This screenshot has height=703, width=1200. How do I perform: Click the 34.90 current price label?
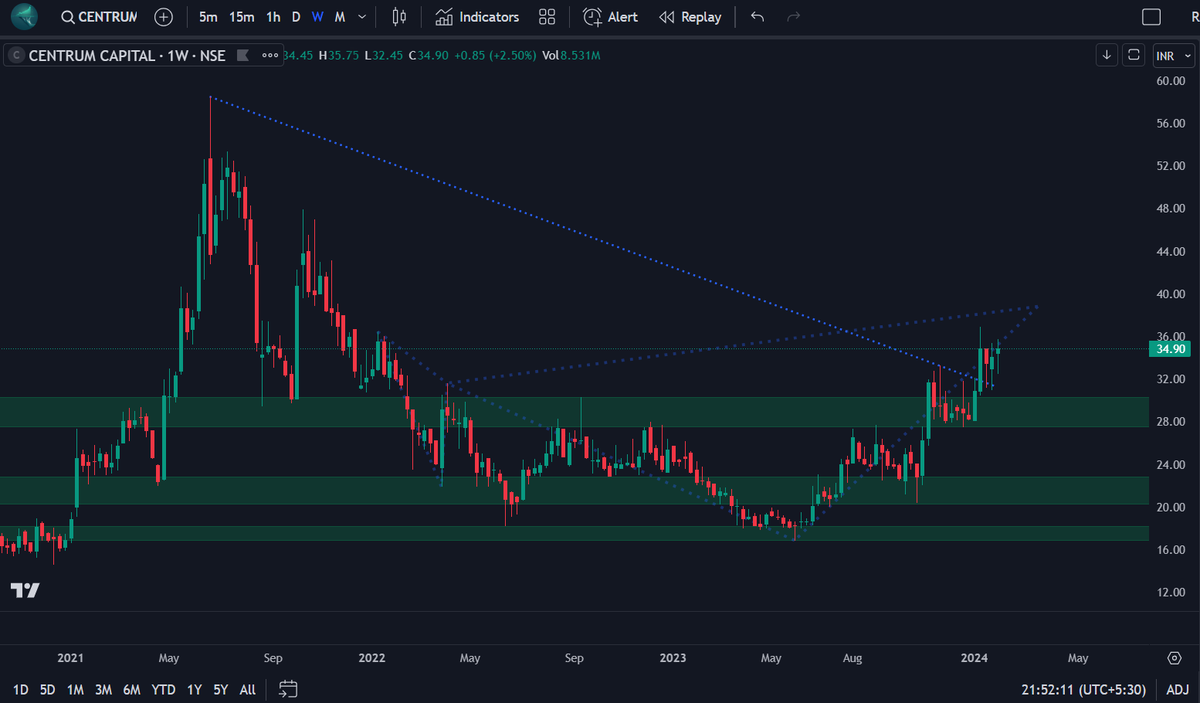pyautogui.click(x=1170, y=349)
